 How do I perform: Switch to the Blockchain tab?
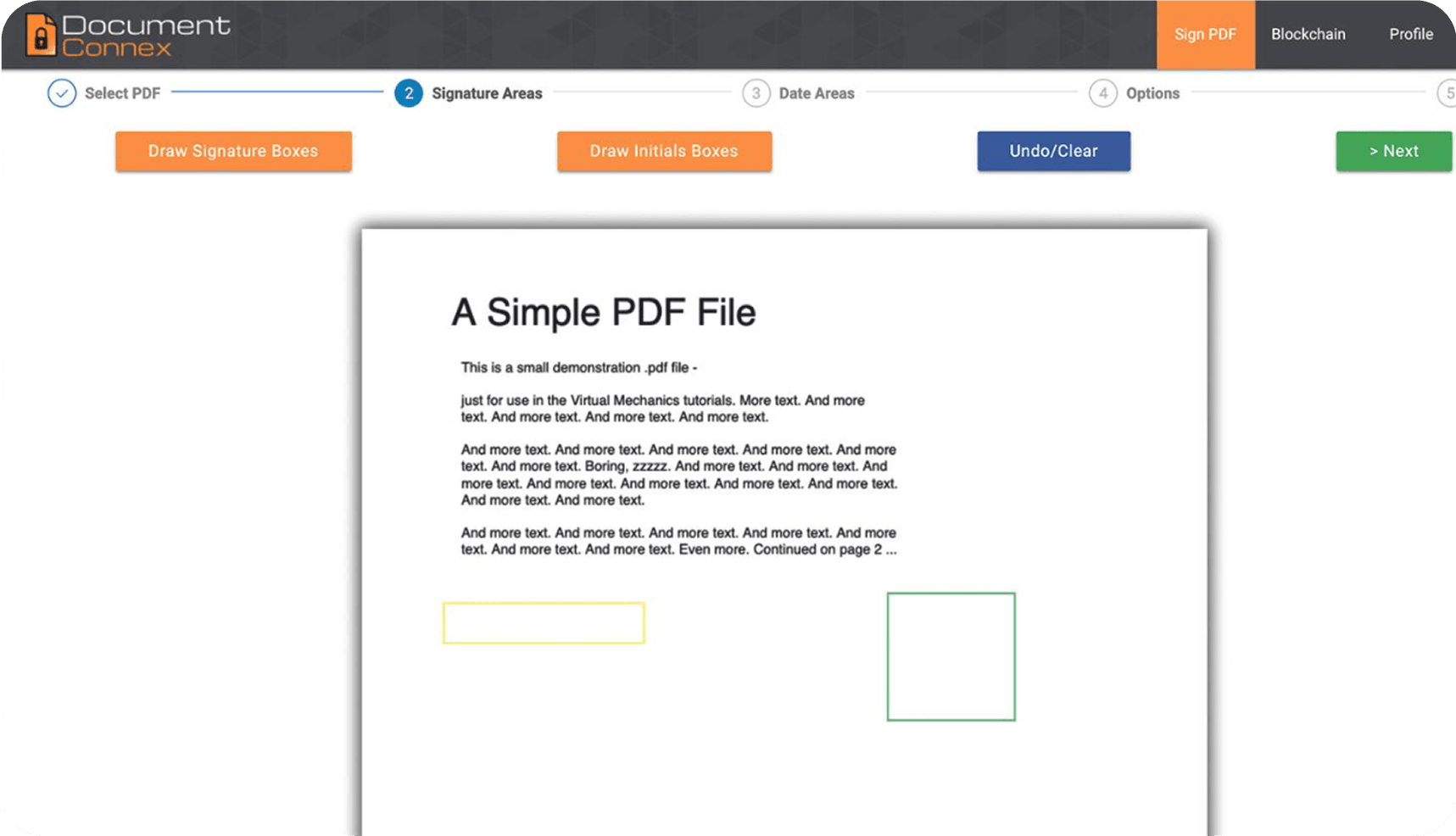[x=1308, y=35]
